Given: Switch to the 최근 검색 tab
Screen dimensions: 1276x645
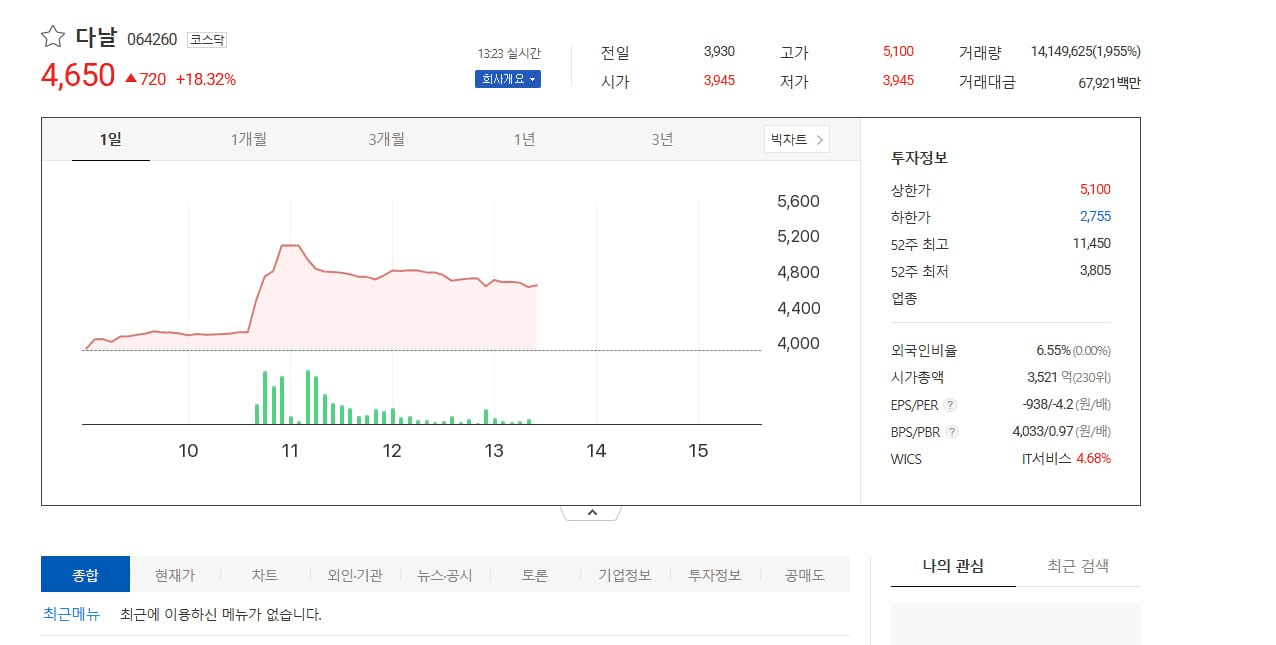Looking at the screenshot, I should [x=1078, y=566].
